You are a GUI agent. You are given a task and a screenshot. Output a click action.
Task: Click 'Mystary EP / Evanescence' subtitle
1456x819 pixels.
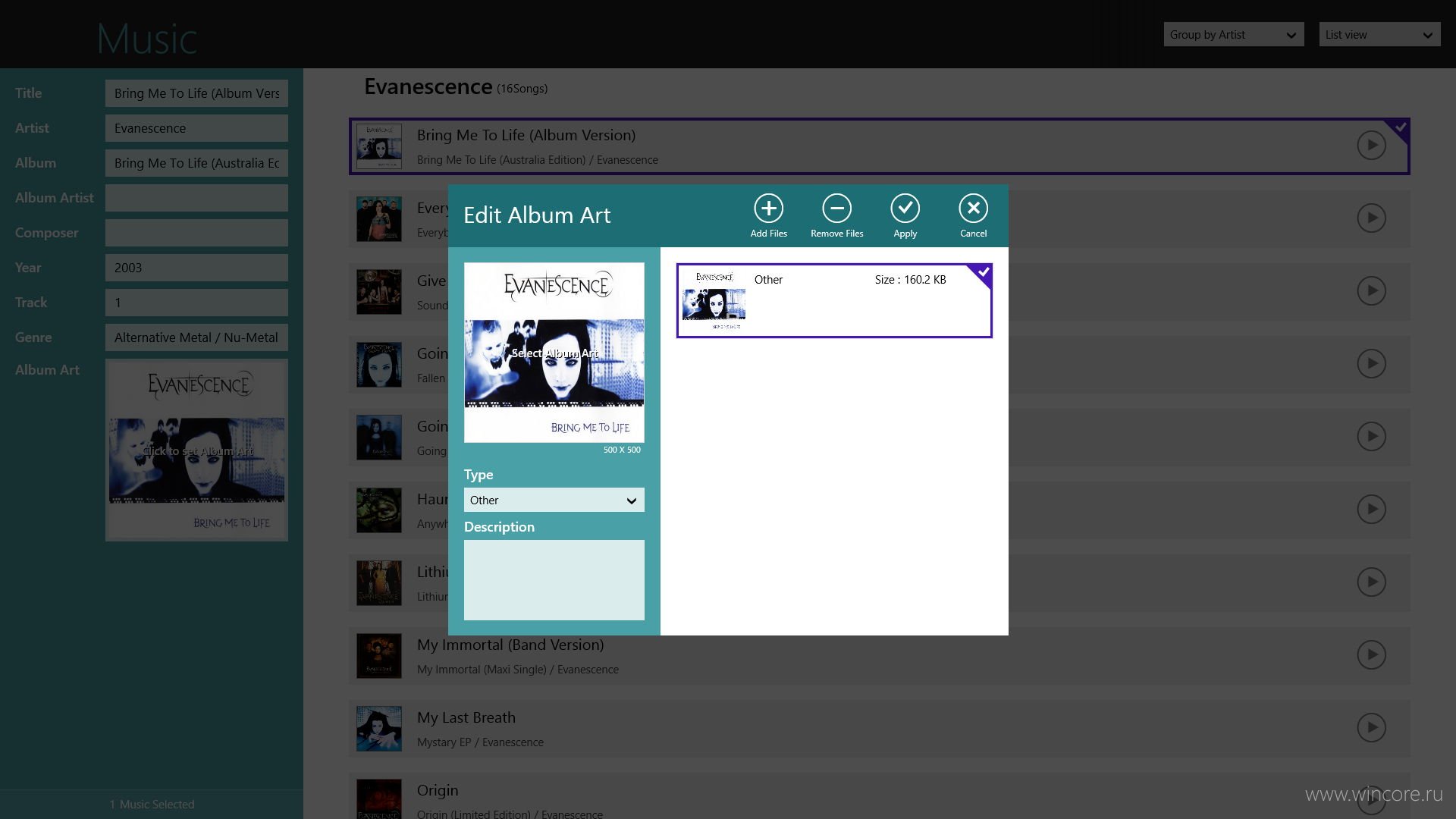click(x=480, y=742)
